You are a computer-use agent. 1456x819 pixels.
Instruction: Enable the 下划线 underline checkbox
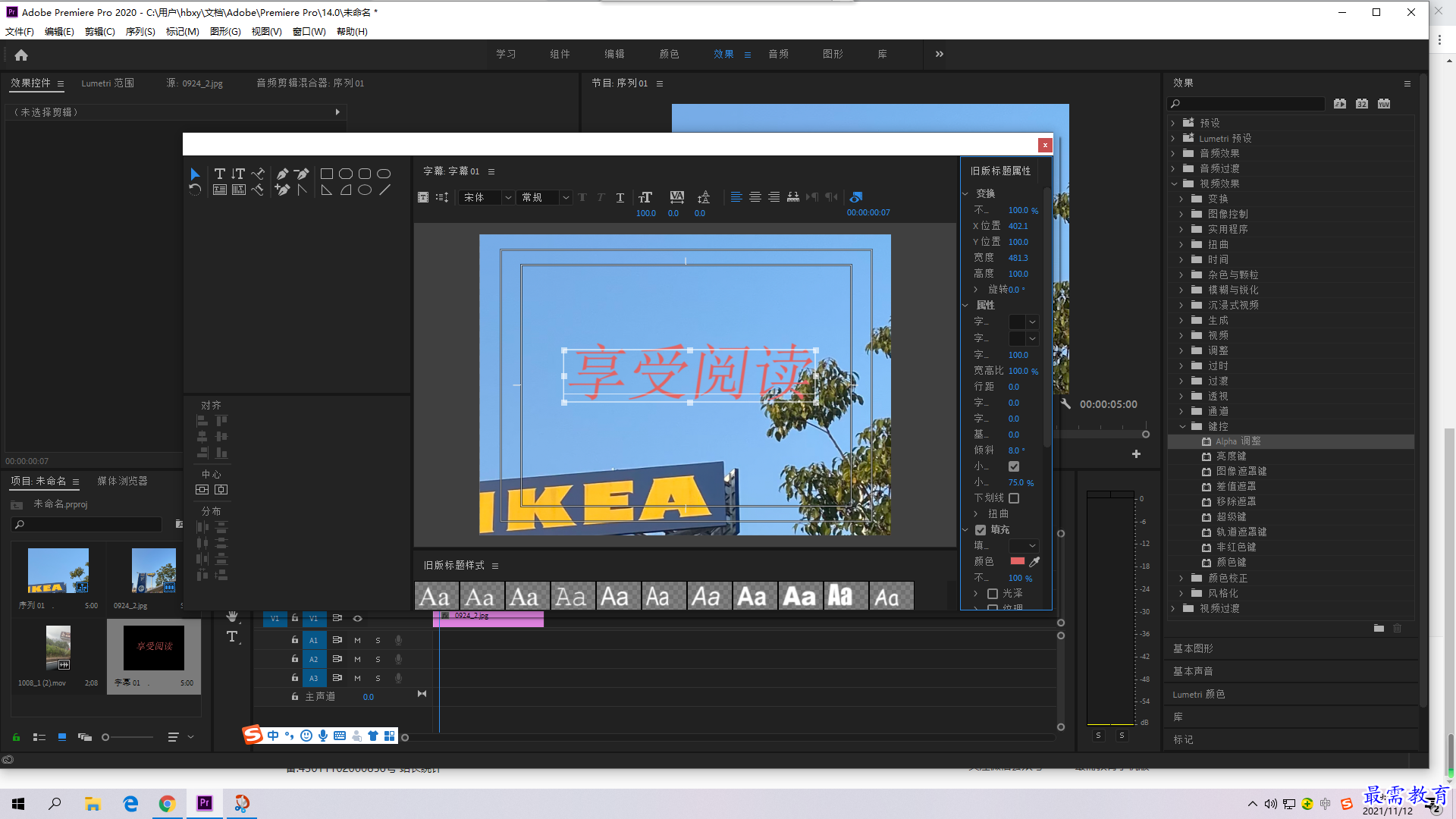[x=1014, y=498]
